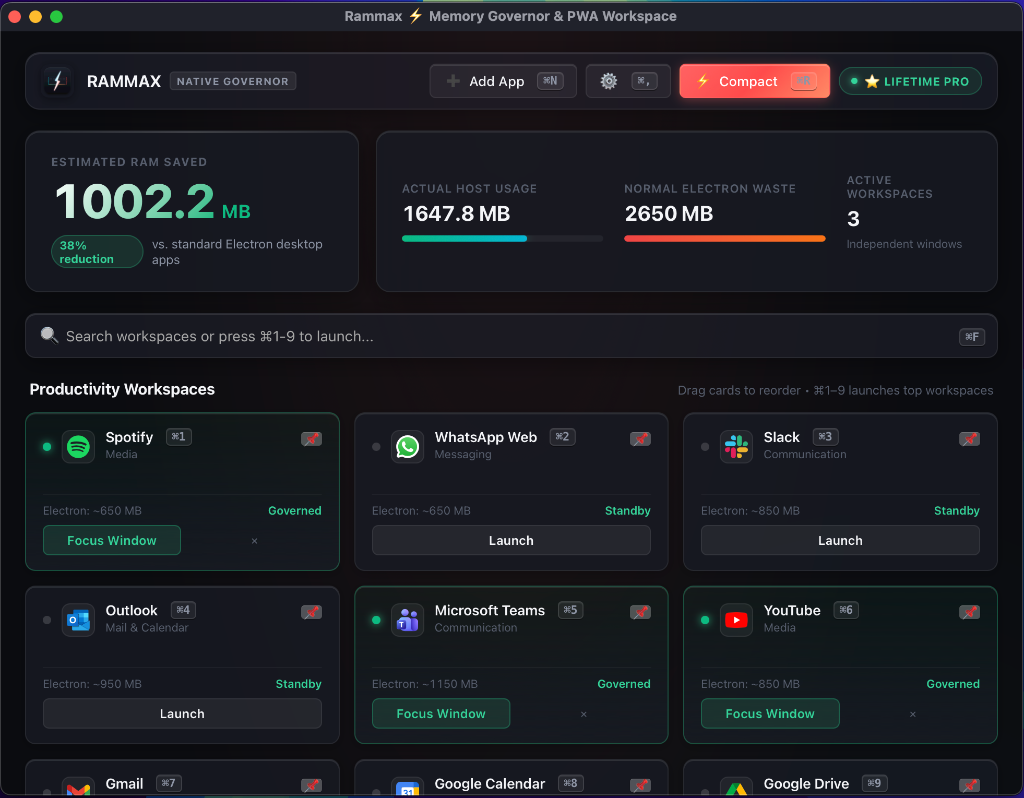Image resolution: width=1024 pixels, height=798 pixels.
Task: Toggle the pin on the Slack card
Action: point(969,439)
